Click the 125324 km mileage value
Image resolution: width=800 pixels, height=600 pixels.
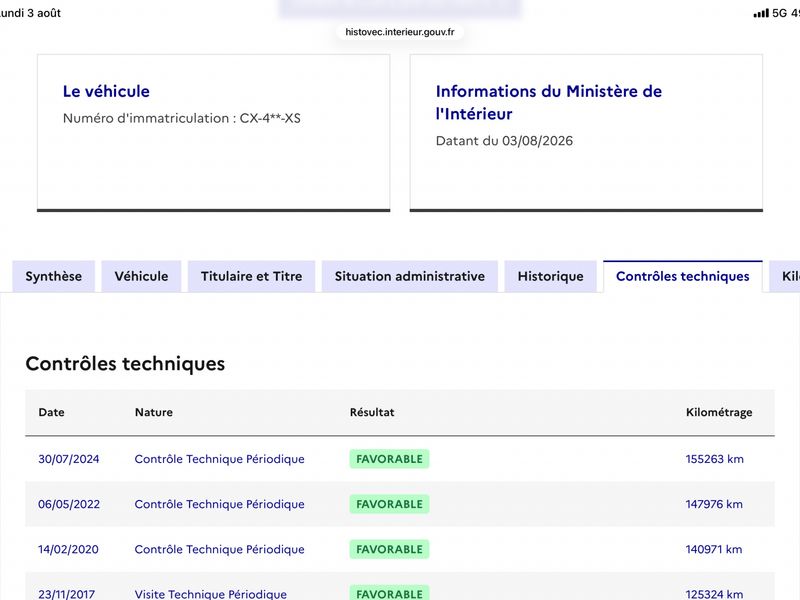pyautogui.click(x=714, y=594)
